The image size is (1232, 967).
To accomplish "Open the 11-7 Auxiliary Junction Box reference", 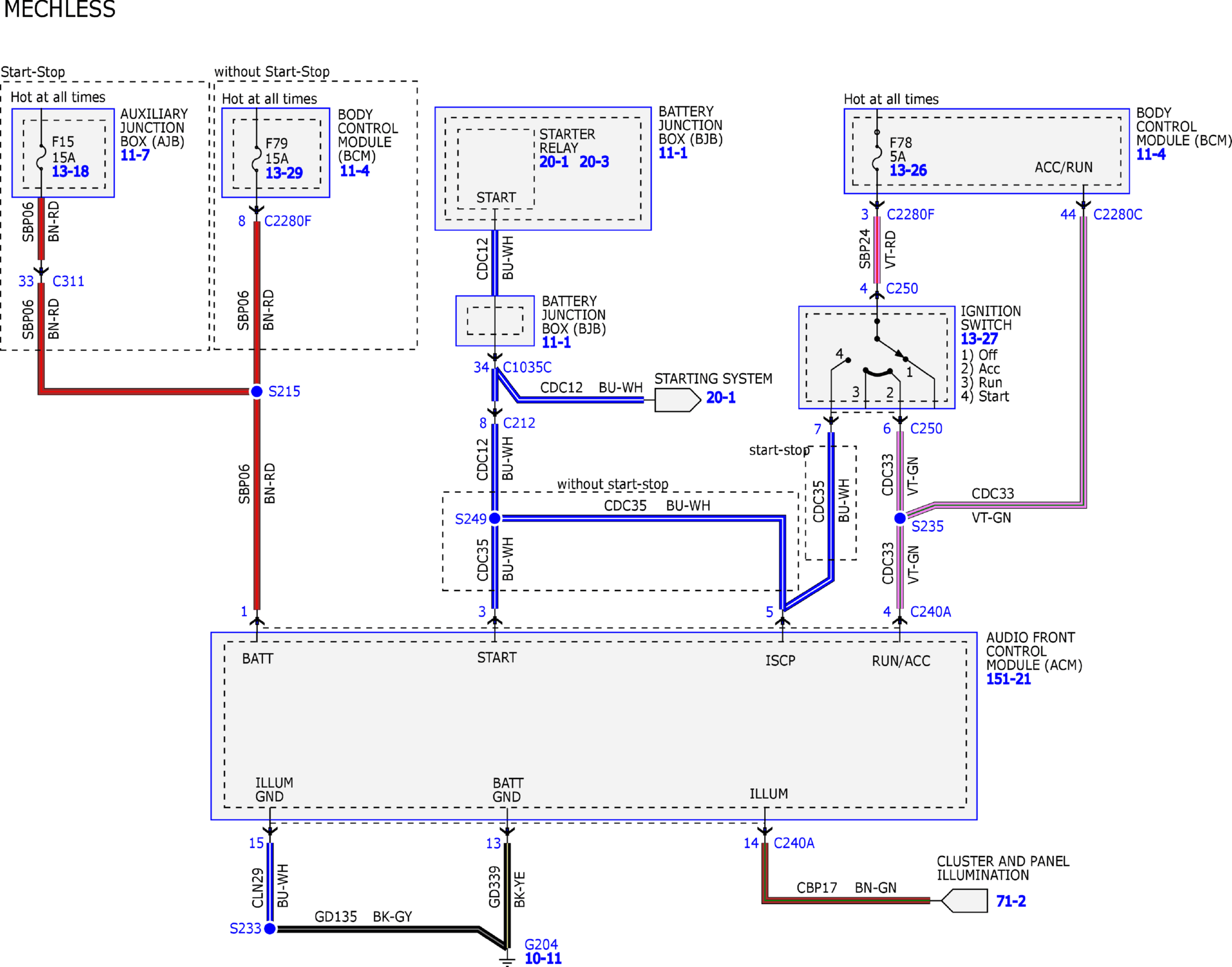I will pos(134,155).
